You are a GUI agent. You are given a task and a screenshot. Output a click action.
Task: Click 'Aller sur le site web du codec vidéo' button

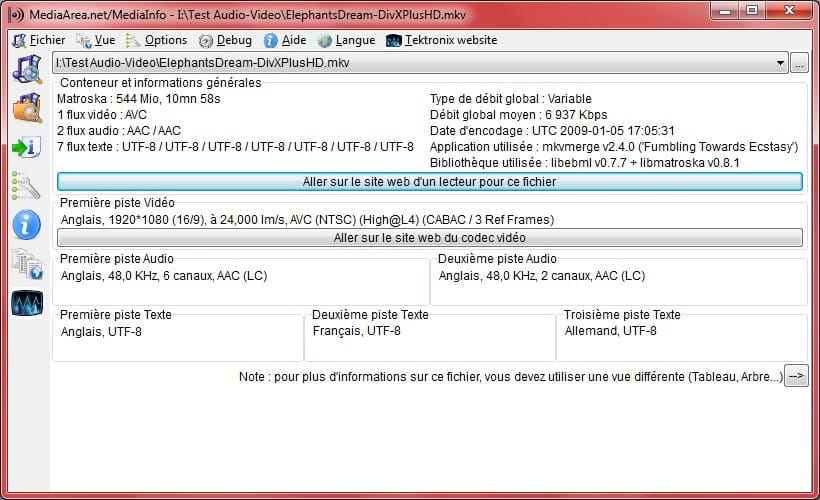pos(429,237)
